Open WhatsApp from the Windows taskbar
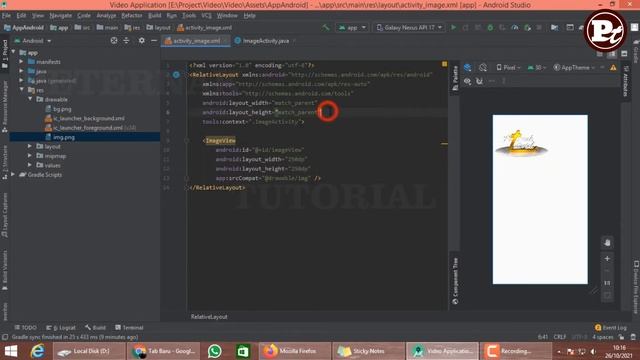 (215, 351)
